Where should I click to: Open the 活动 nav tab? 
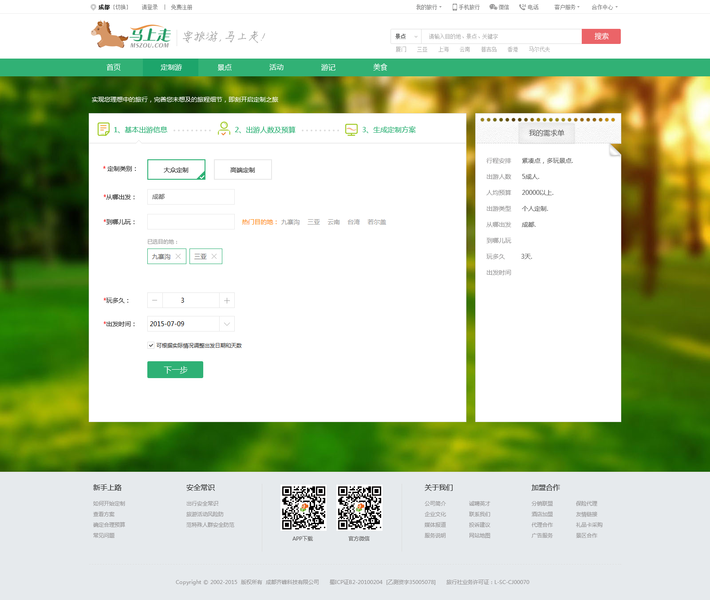pos(276,67)
